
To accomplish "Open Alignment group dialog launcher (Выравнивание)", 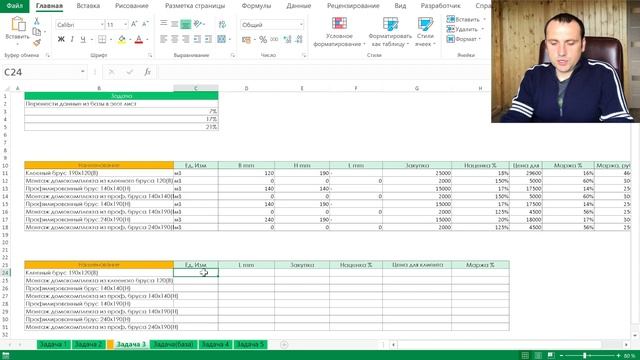I will pyautogui.click(x=233, y=55).
